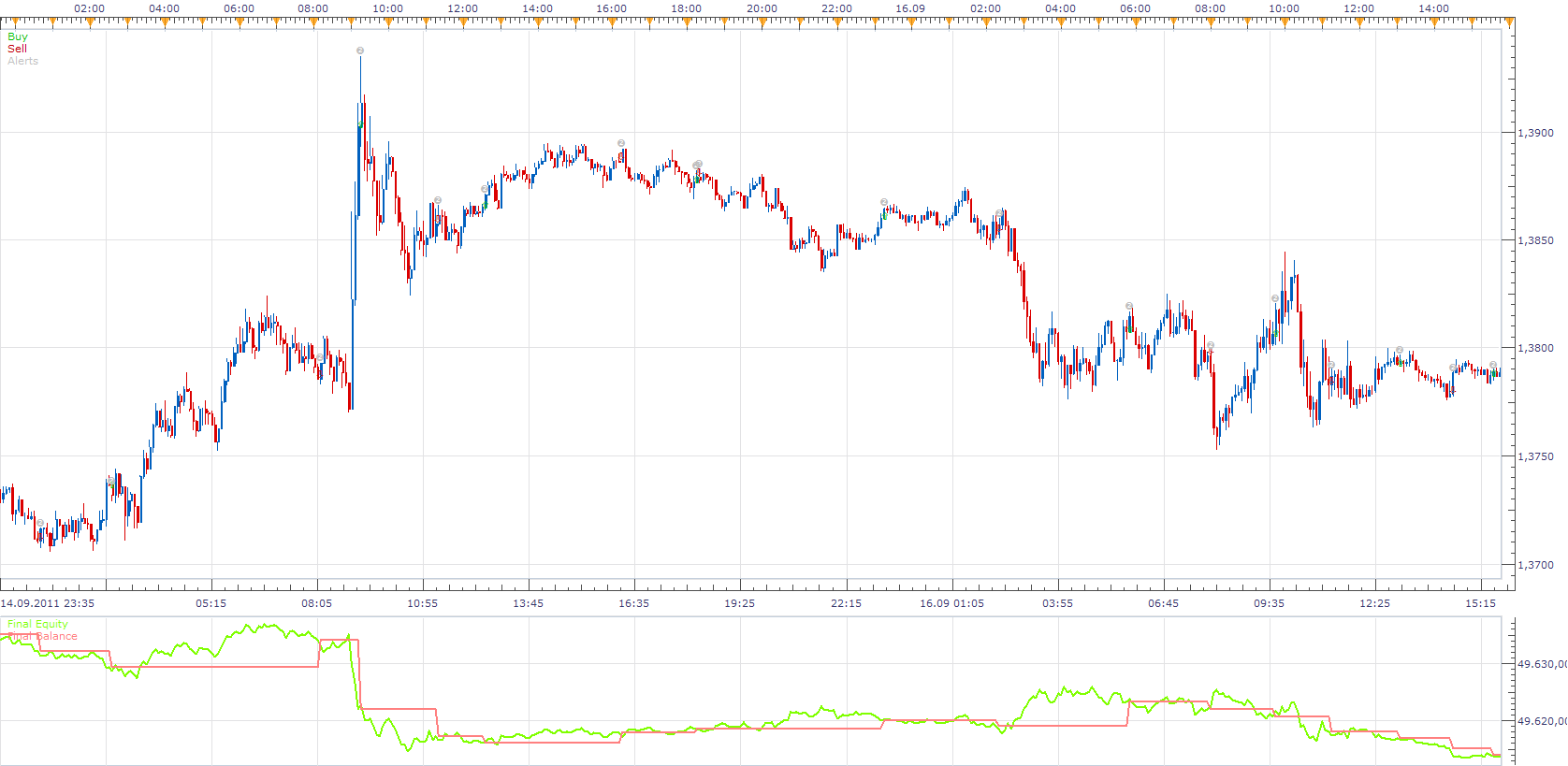Viewport: 1568px width, 766px height.
Task: Click the orange timeline marker under 16:00
Action: [613, 23]
